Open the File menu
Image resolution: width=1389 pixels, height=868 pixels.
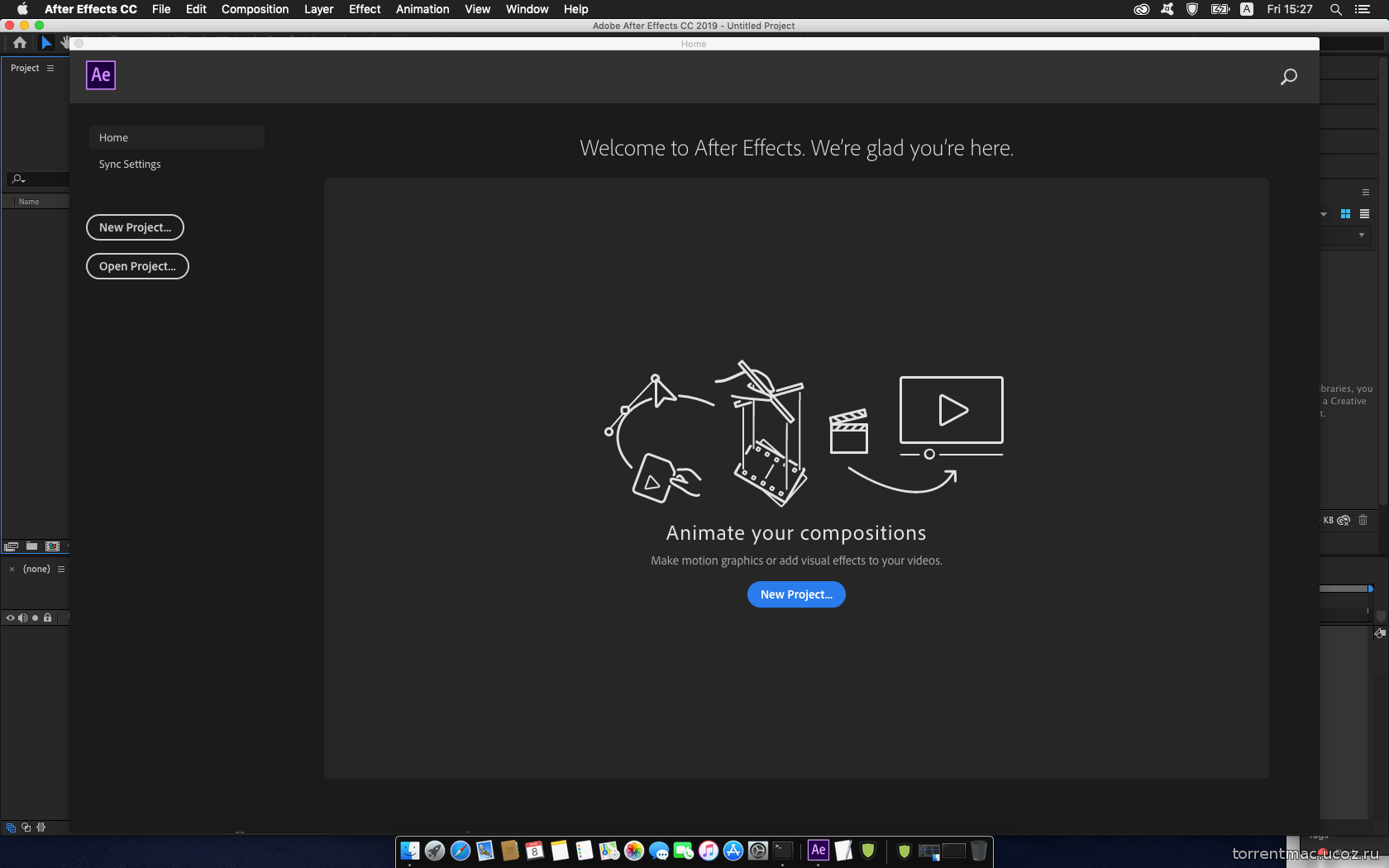click(161, 9)
